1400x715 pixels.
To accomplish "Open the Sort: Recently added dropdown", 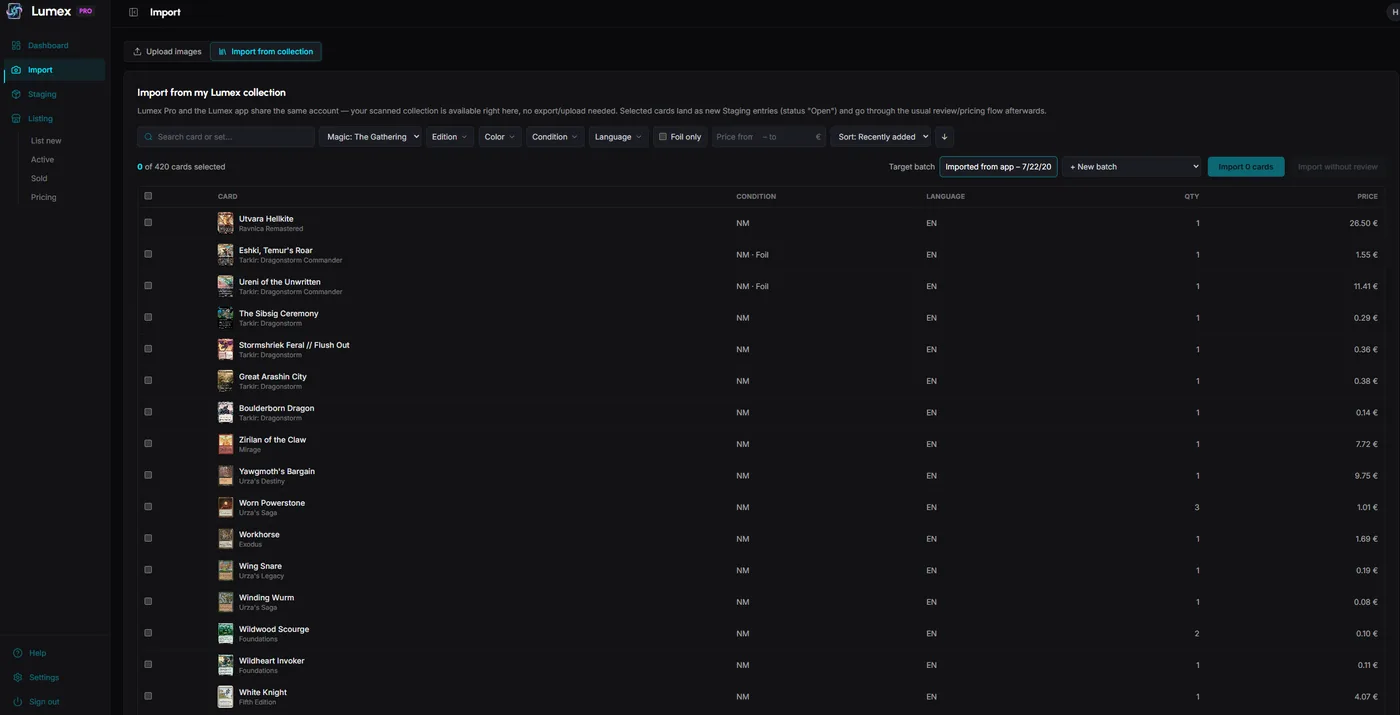I will tap(883, 137).
